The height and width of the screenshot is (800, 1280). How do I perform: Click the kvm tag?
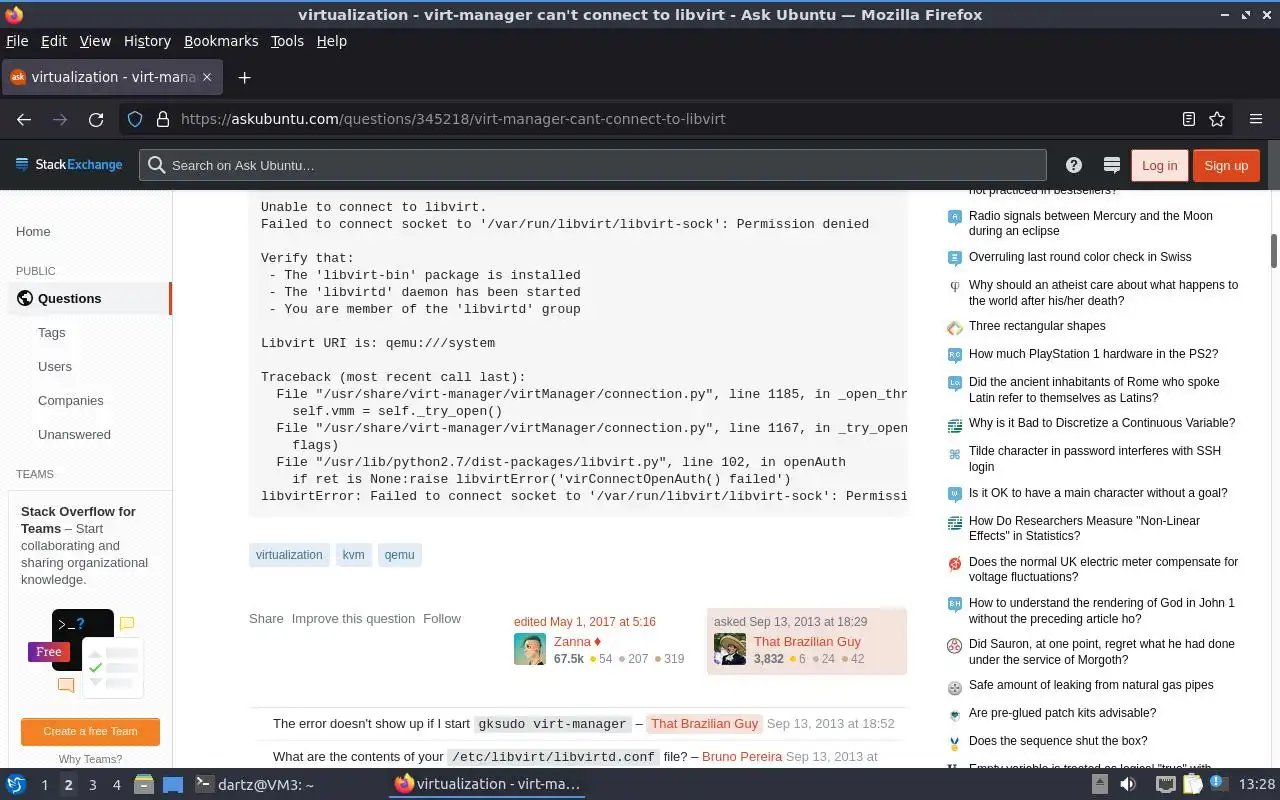coord(353,555)
